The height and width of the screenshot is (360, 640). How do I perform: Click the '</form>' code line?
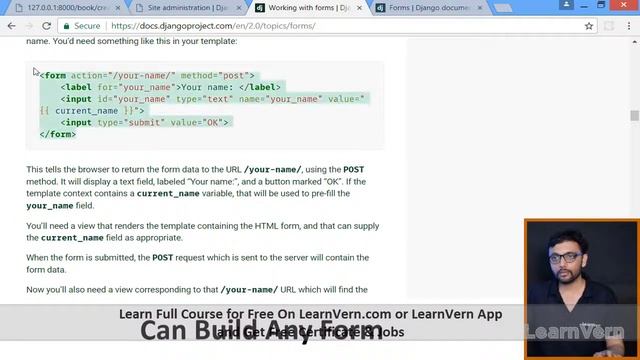[x=58, y=134]
